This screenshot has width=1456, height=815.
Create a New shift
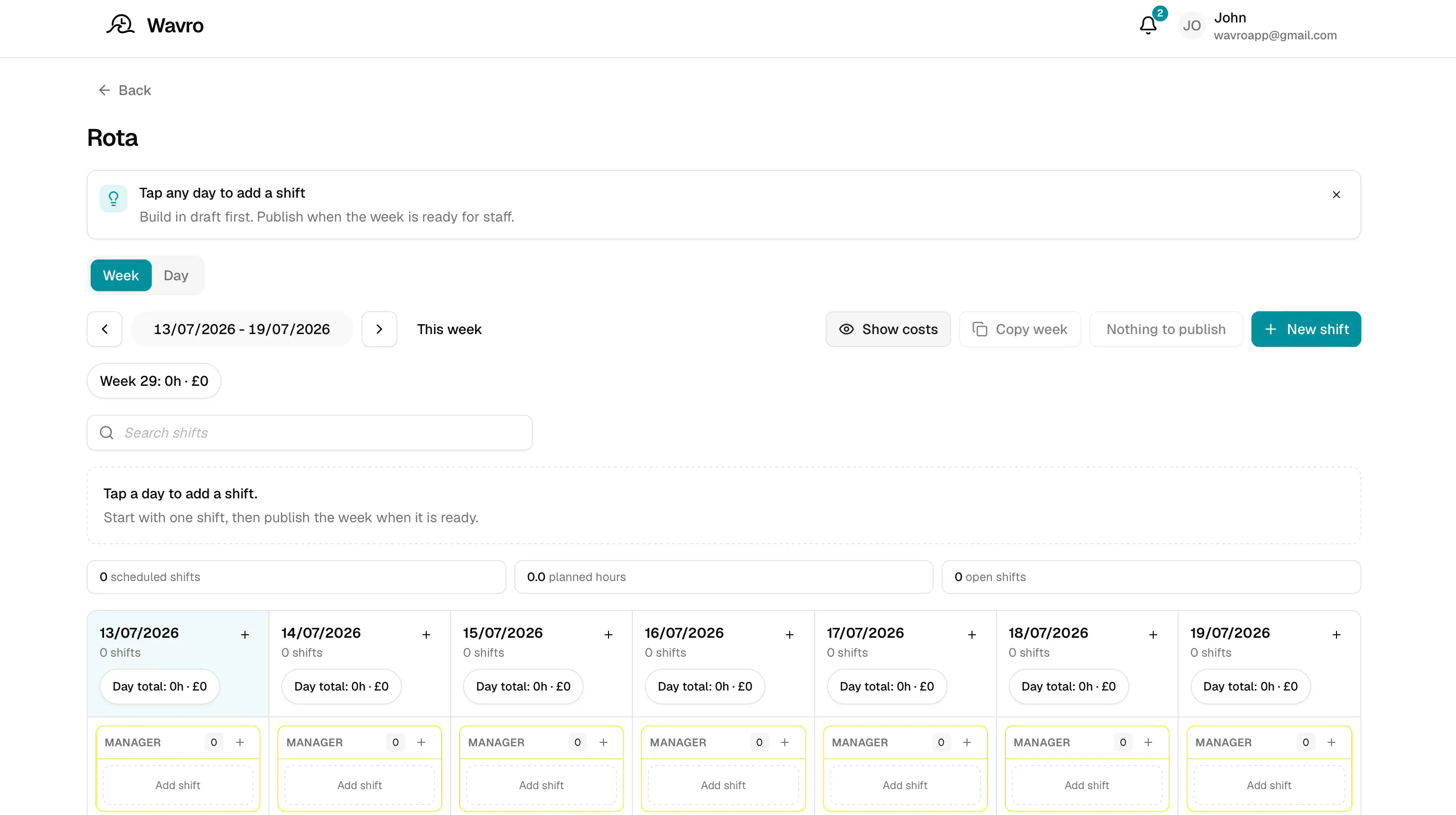(x=1306, y=329)
